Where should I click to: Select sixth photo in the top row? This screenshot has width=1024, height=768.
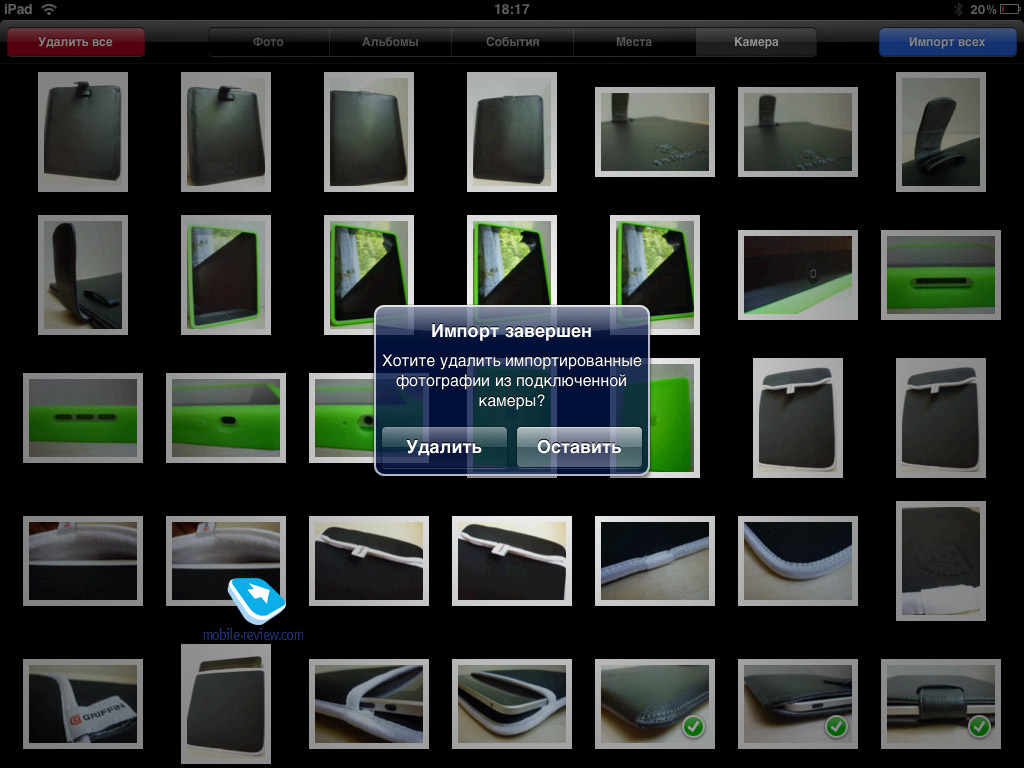click(x=798, y=132)
